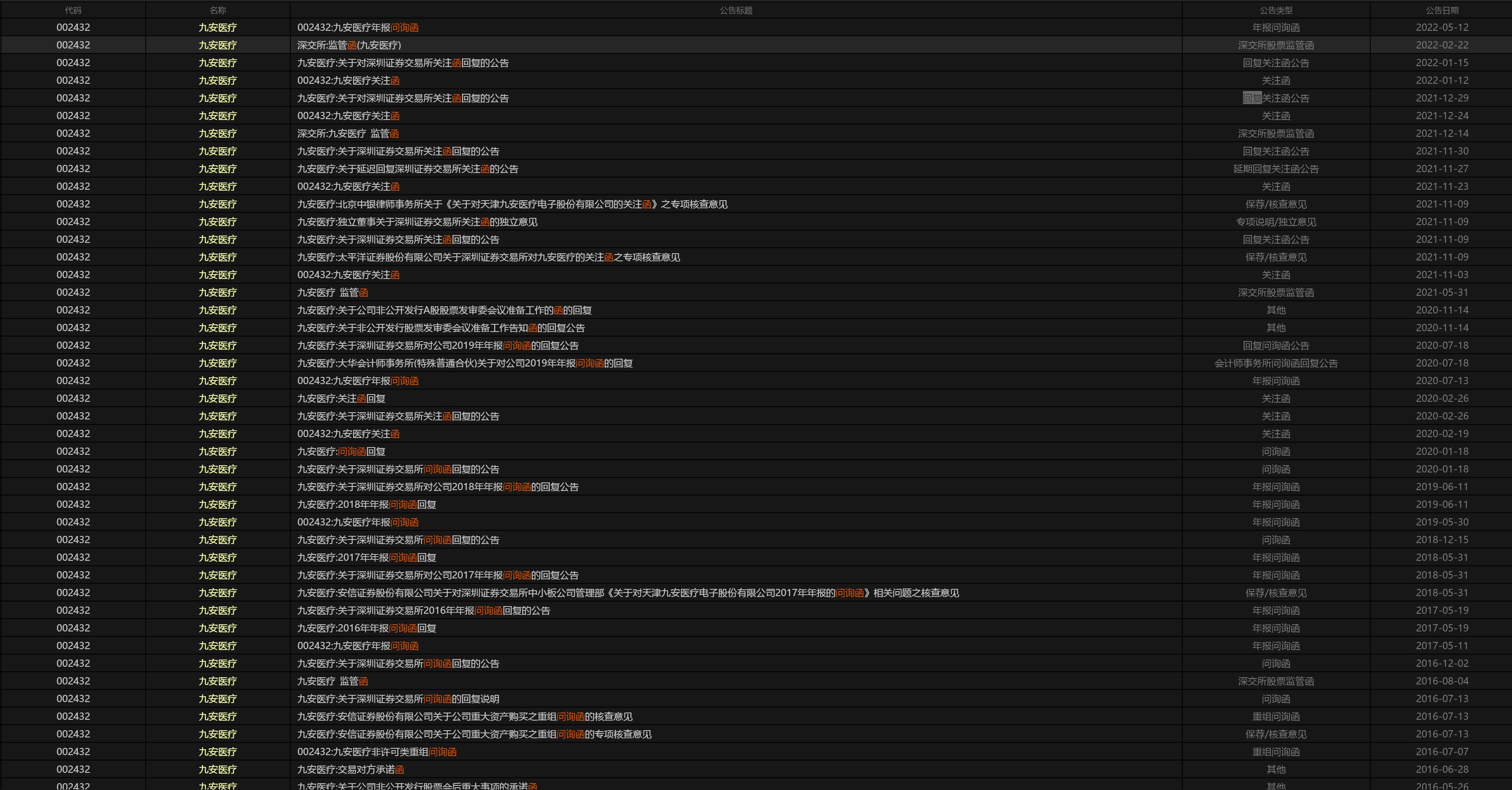Open 九安医疗:交易对方承诺函 announcement

350,770
